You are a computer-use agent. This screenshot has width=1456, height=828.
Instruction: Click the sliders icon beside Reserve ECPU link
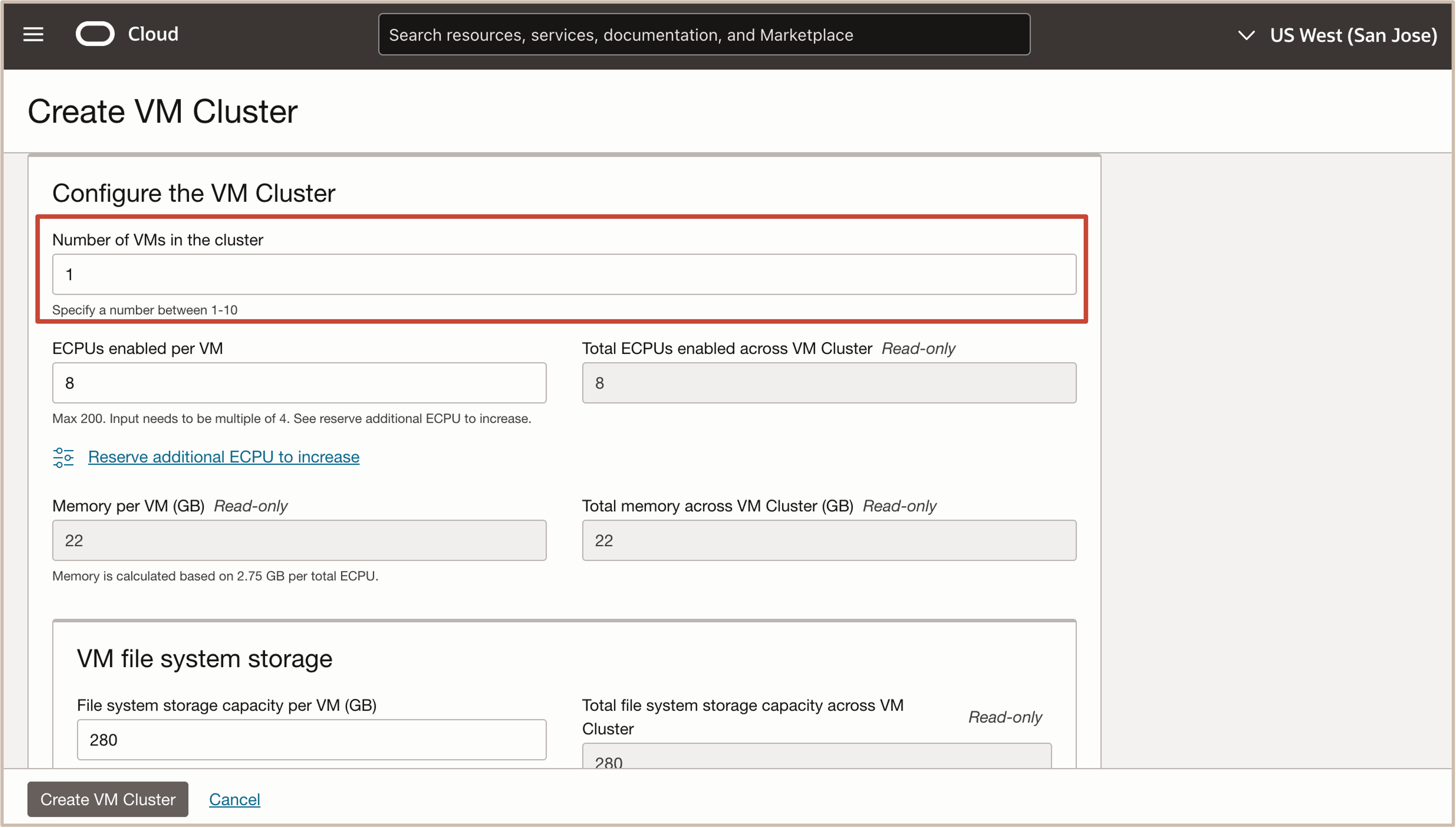63,457
